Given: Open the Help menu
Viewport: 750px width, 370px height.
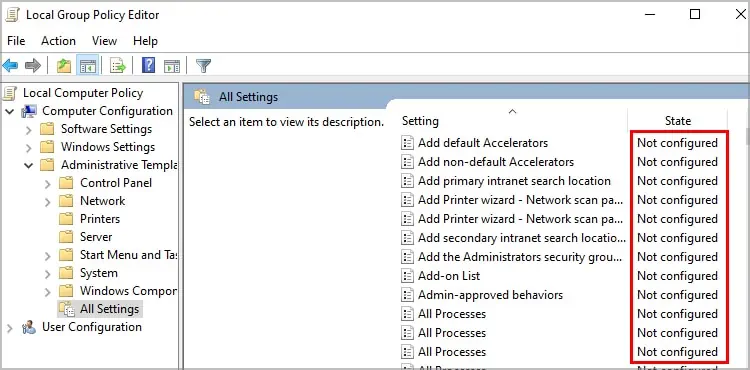Looking at the screenshot, I should pos(145,41).
